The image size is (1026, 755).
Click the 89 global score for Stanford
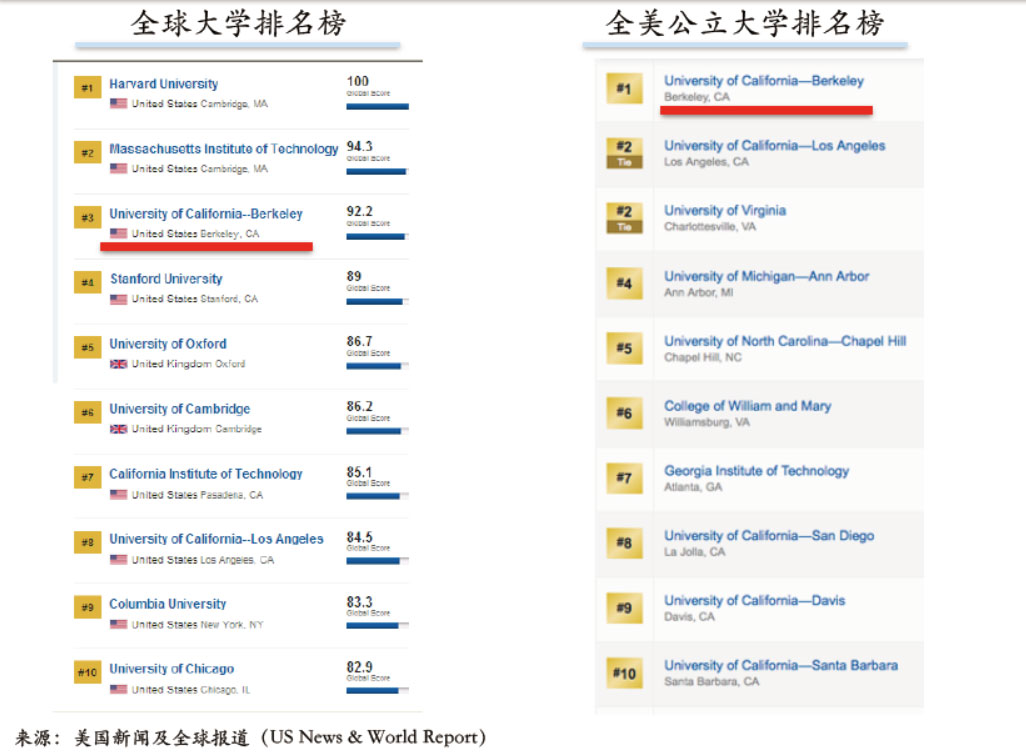pyautogui.click(x=354, y=276)
